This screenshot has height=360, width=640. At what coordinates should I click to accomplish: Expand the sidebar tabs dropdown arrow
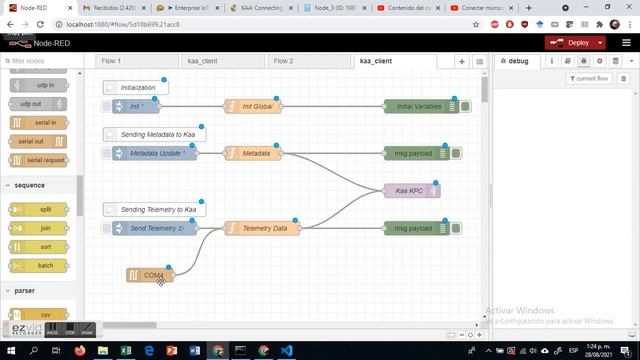631,61
